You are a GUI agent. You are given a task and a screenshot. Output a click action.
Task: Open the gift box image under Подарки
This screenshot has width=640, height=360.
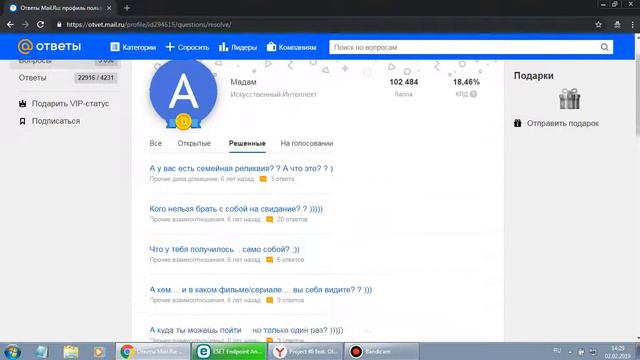[569, 99]
